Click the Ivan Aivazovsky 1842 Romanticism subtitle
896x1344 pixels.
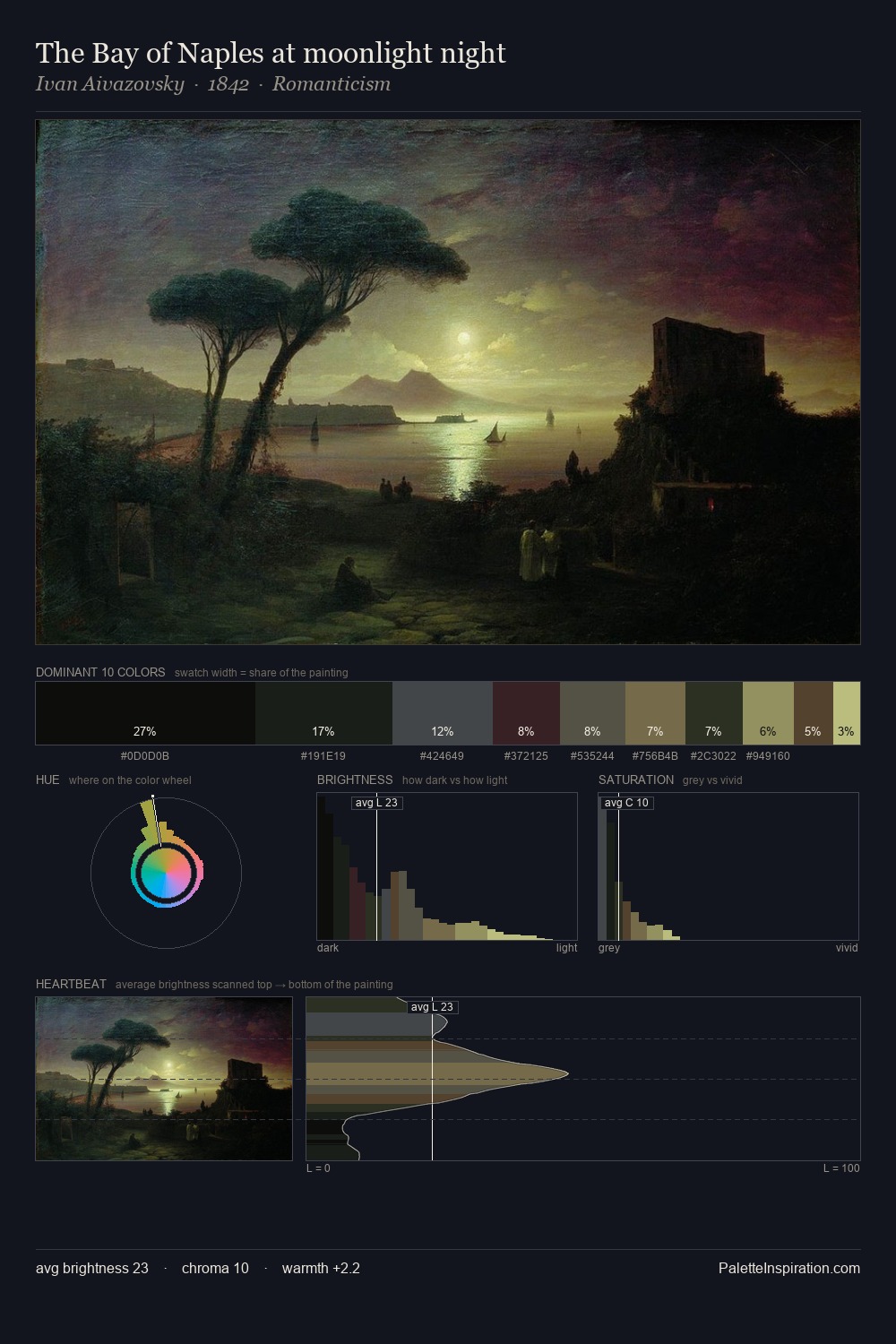[x=213, y=84]
